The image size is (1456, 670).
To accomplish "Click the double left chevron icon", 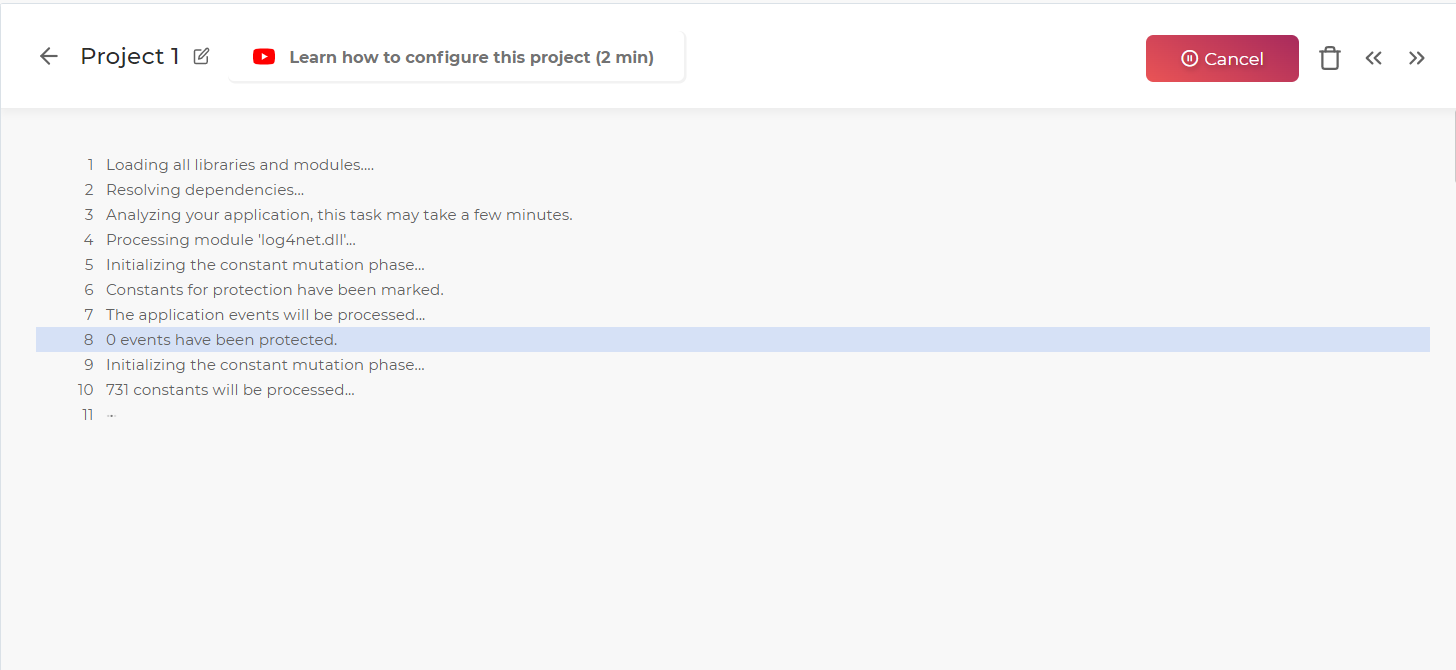I will [x=1374, y=58].
